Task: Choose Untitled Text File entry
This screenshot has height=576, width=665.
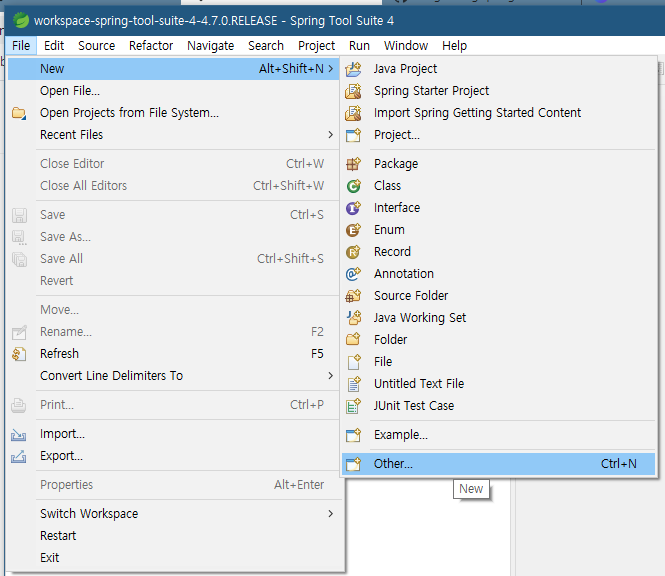Action: (x=498, y=384)
